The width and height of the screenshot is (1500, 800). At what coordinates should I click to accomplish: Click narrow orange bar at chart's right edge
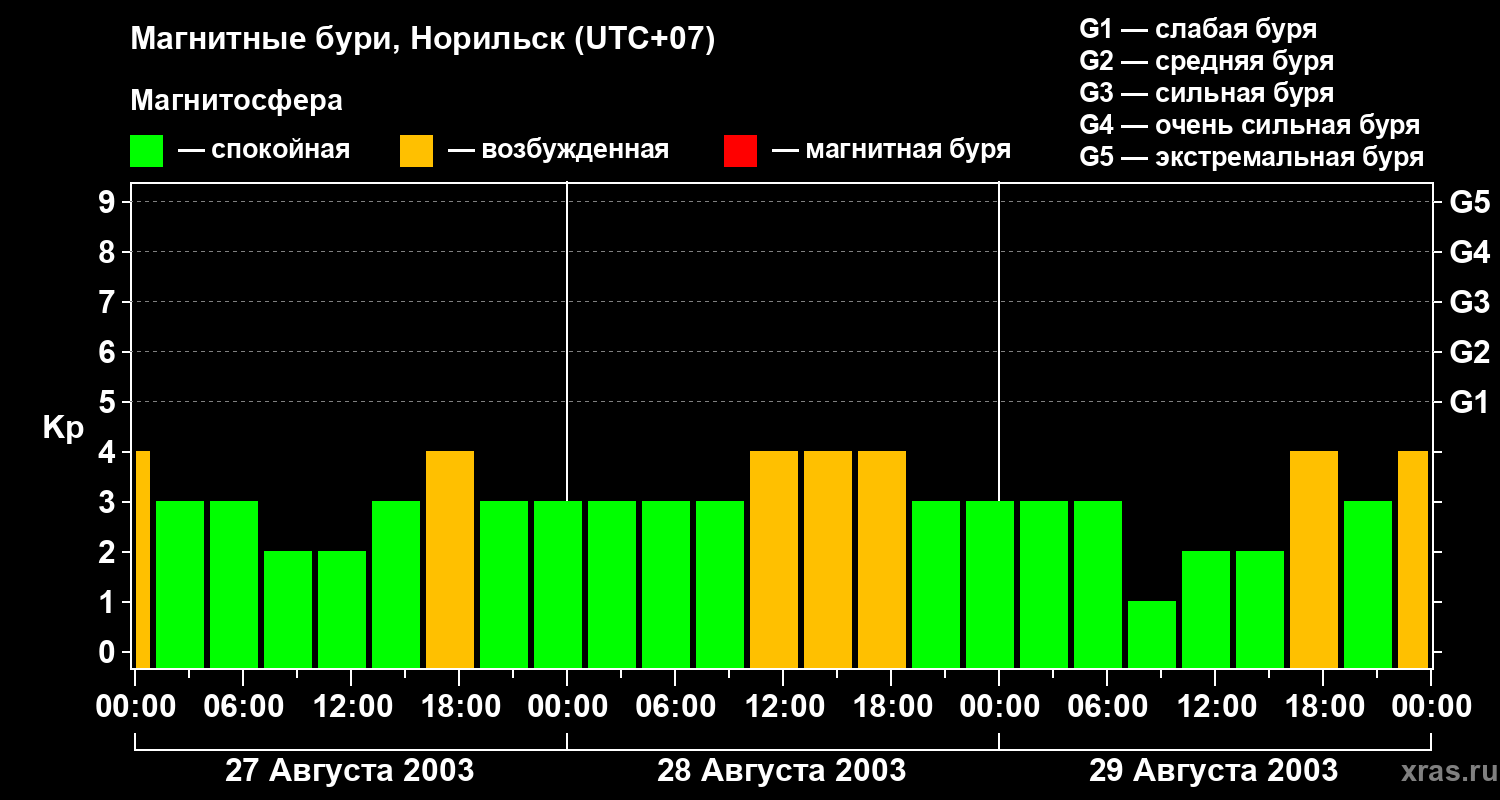(x=1413, y=559)
